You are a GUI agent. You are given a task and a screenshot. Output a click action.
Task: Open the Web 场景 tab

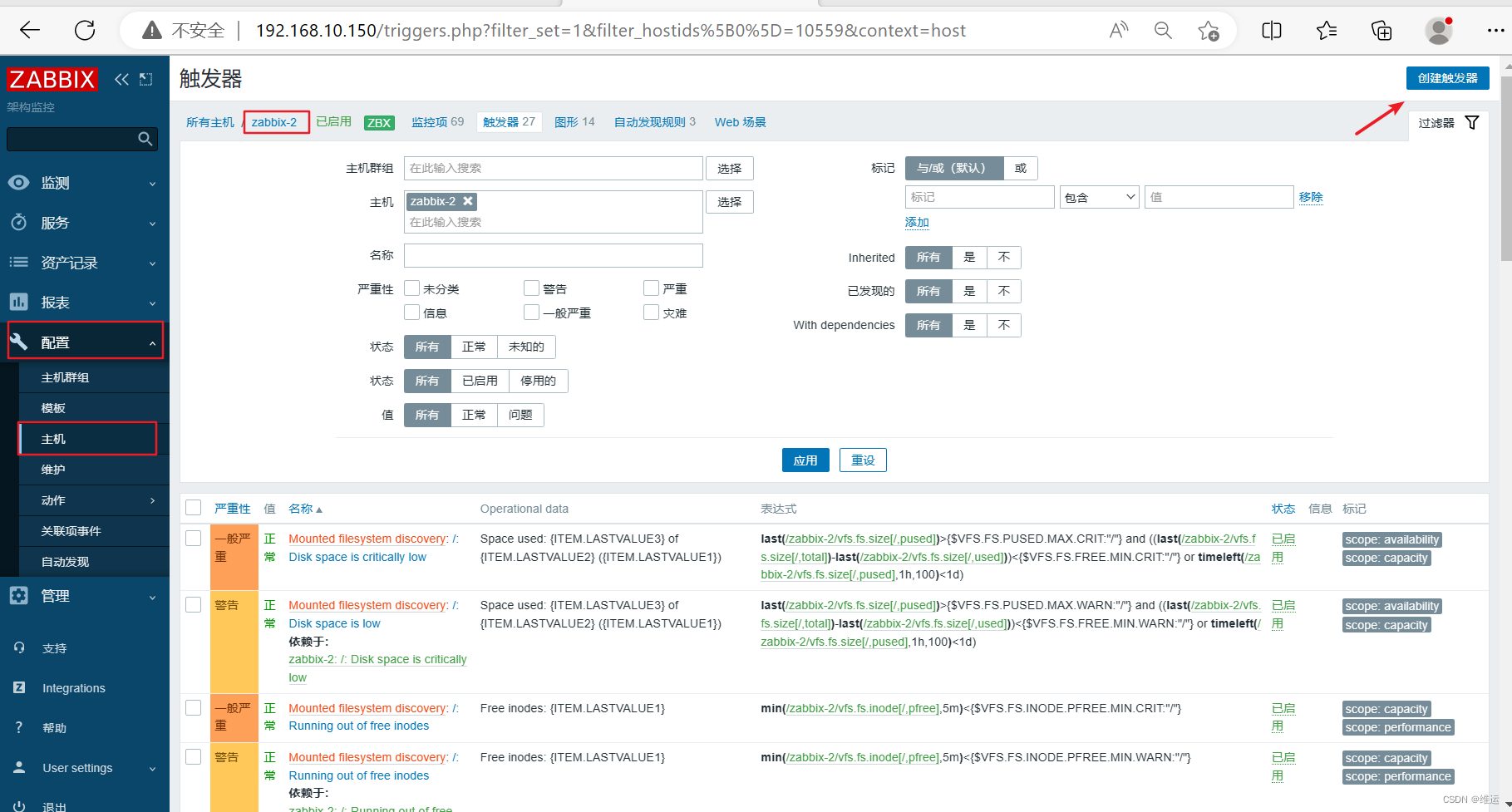click(740, 122)
